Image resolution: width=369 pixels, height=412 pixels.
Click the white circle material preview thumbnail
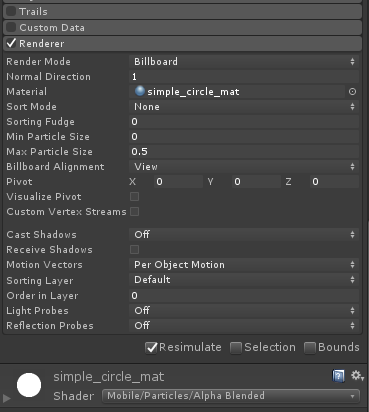(29, 385)
